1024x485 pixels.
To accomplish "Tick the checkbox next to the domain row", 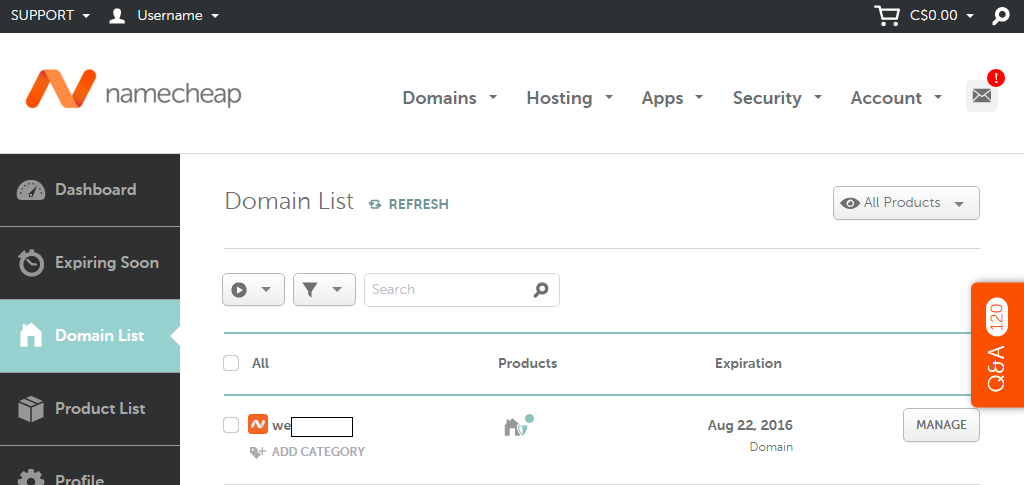I will tap(231, 425).
